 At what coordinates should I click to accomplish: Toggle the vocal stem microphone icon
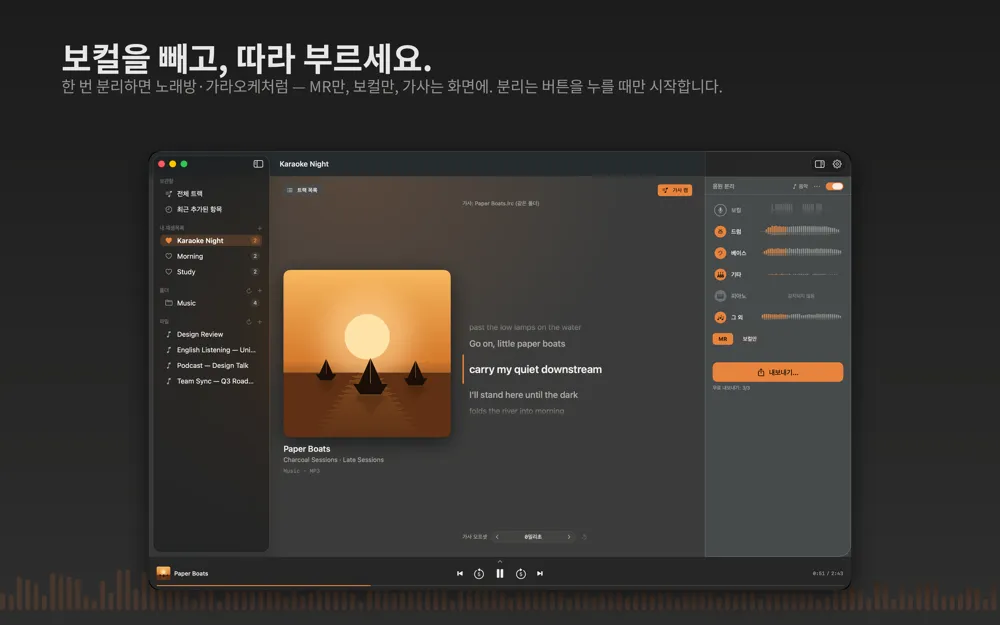[x=720, y=210]
